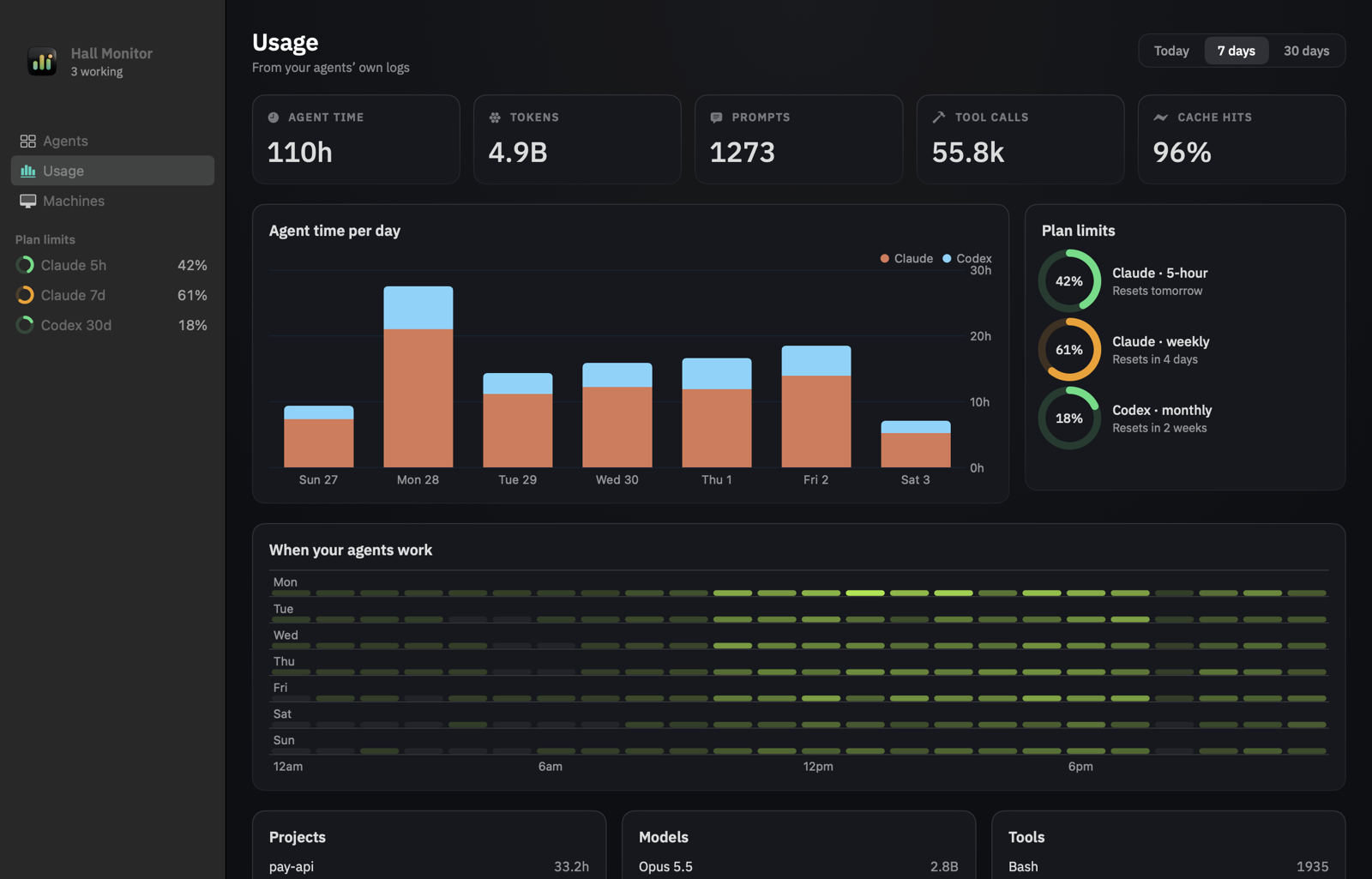Click the Resets in 2 weeks text
The width and height of the screenshot is (1372, 879).
(1159, 428)
